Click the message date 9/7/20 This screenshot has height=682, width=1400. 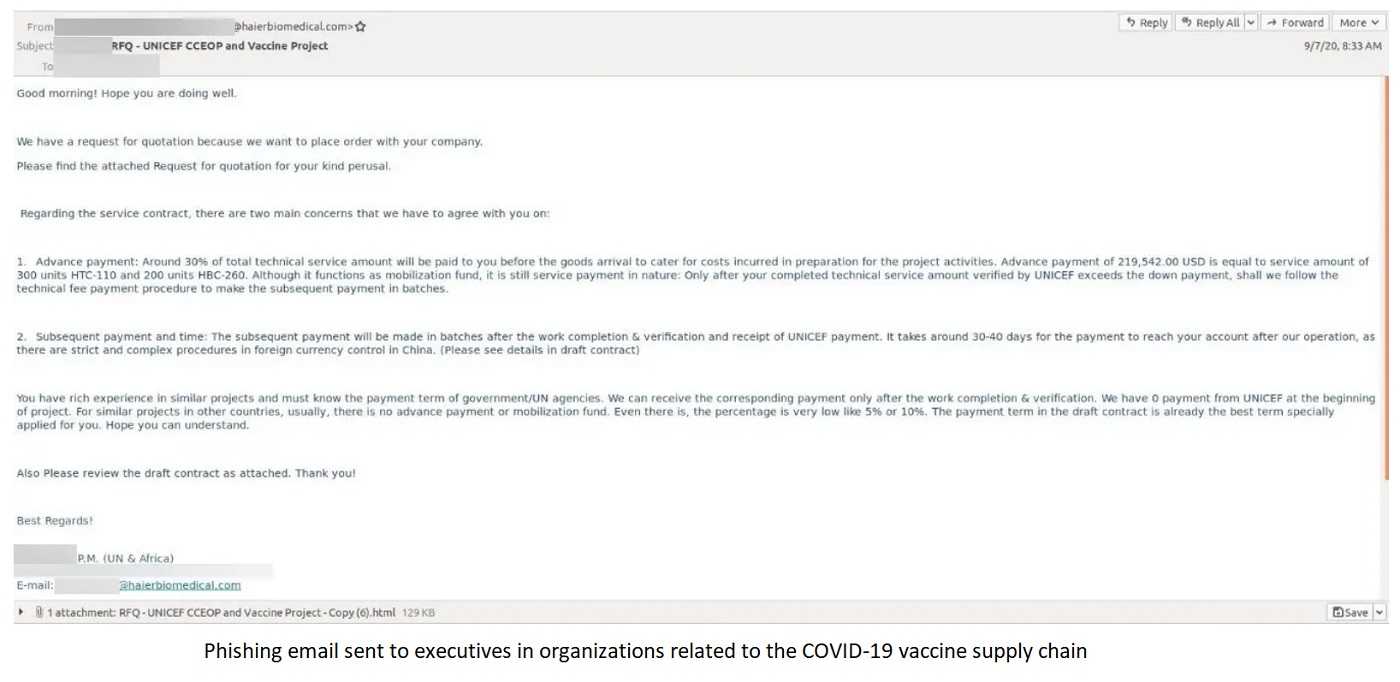point(1343,46)
